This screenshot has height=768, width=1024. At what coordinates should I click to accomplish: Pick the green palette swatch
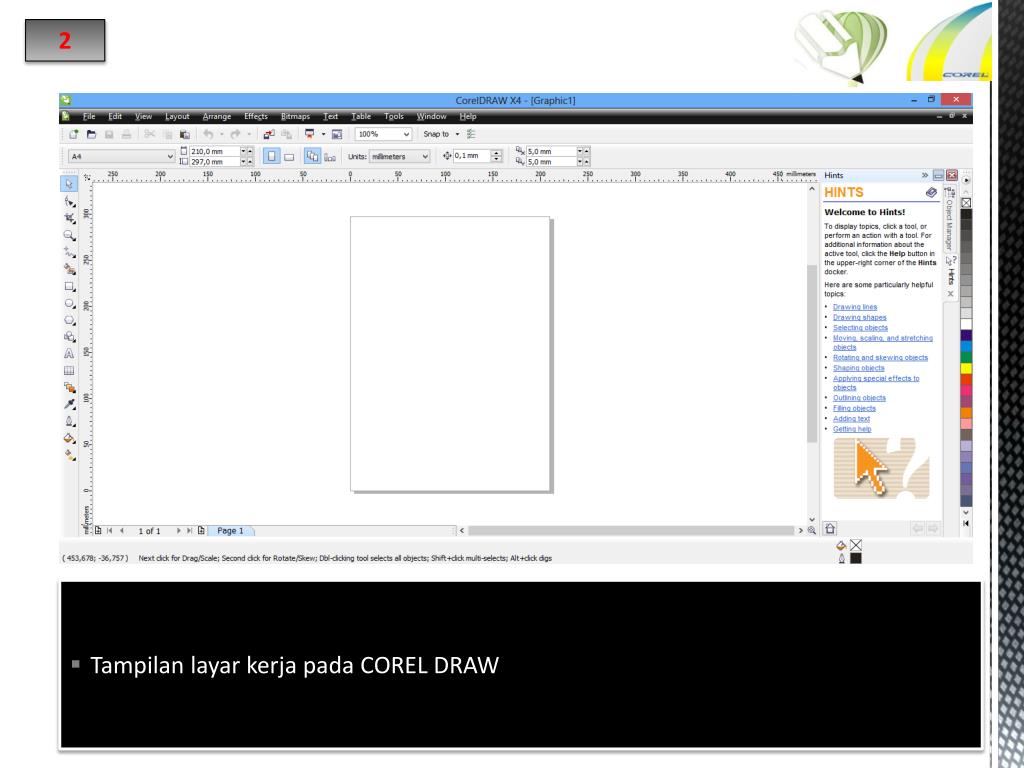tap(966, 357)
